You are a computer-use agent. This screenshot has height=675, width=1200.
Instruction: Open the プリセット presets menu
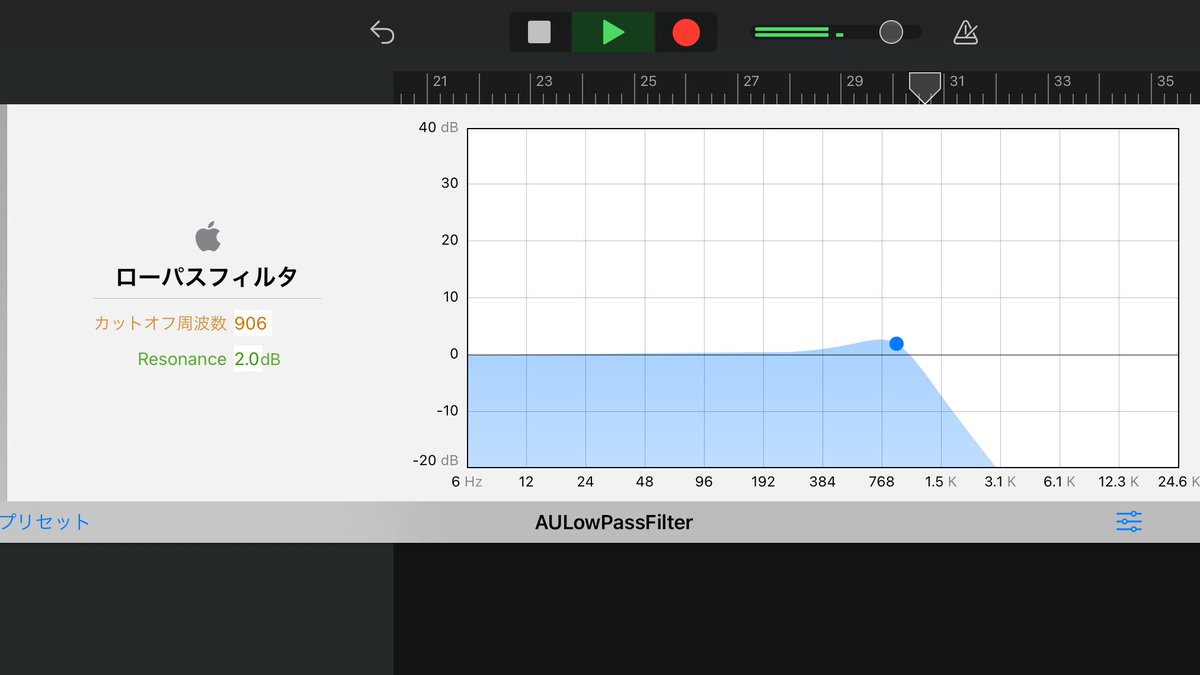(x=45, y=521)
